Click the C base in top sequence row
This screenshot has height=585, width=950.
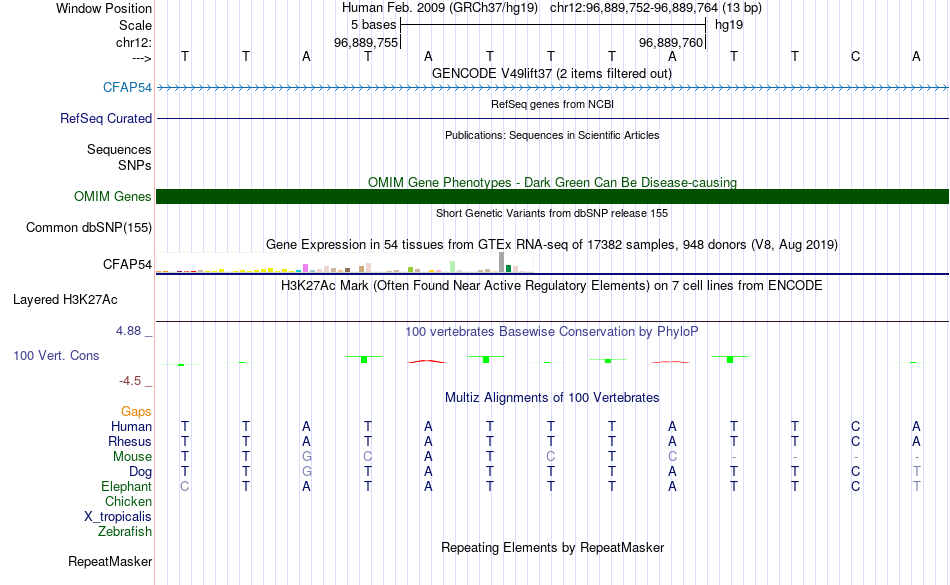pyautogui.click(x=855, y=56)
